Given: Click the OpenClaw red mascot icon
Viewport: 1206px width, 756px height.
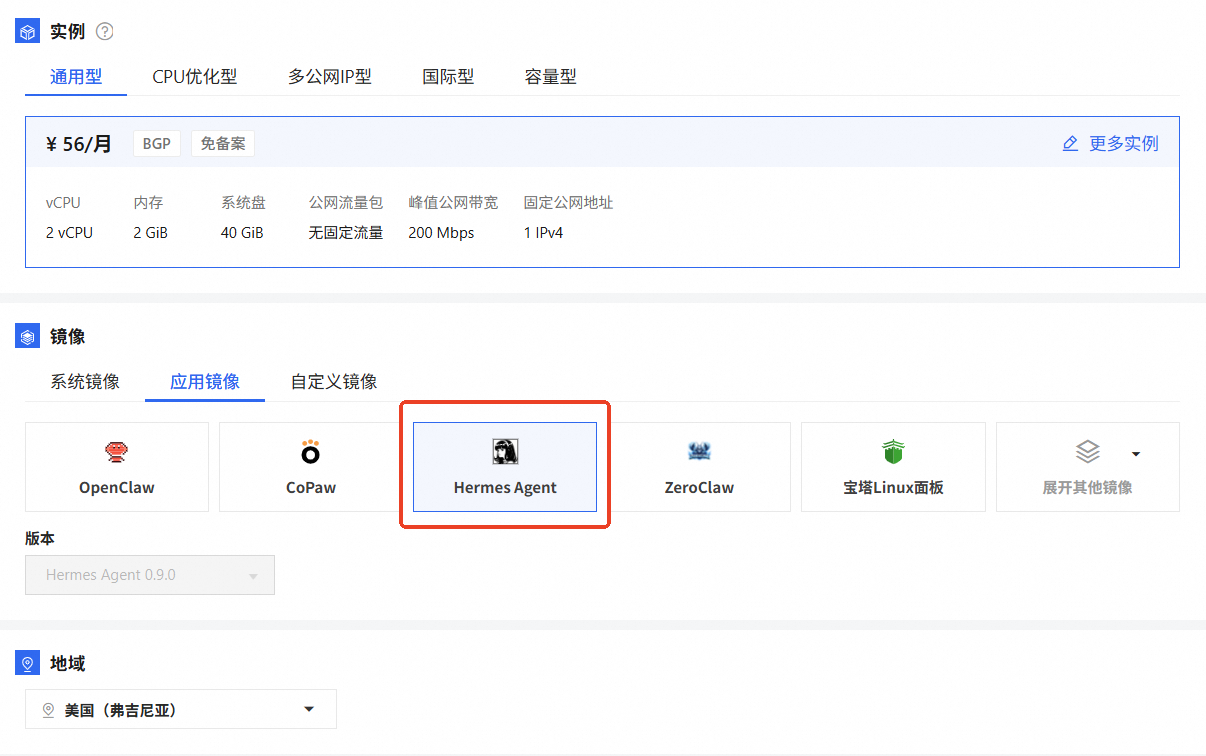Looking at the screenshot, I should pyautogui.click(x=117, y=453).
